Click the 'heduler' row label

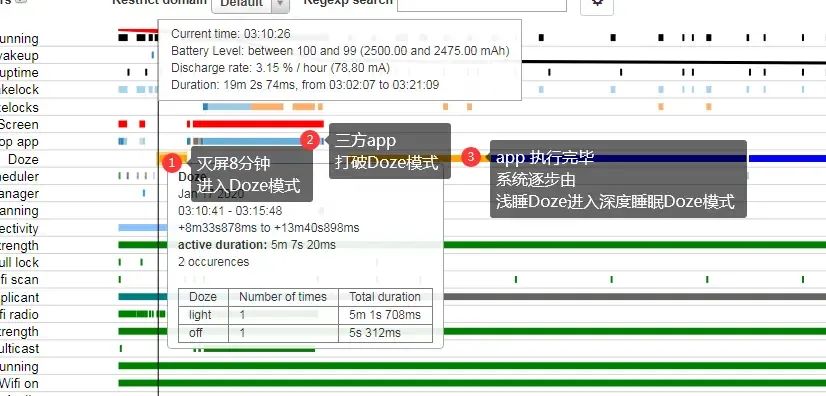(19, 176)
